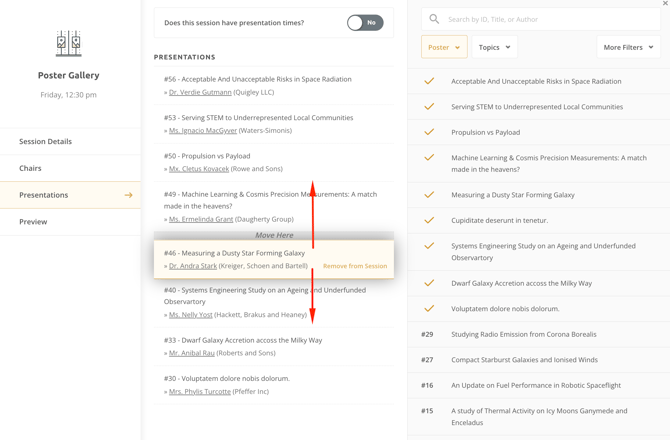Viewport: 670px width, 440px height.
Task: Select presentation #29 Studying Radio Emission
Action: (523, 335)
